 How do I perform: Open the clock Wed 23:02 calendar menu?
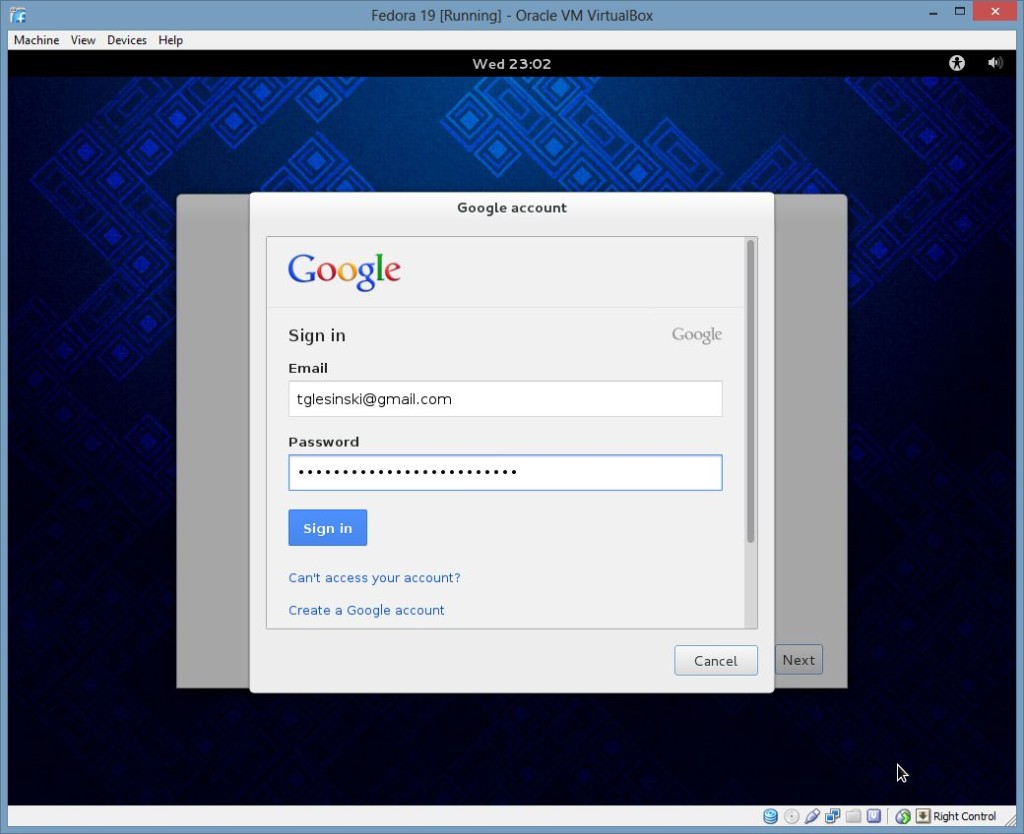(511, 64)
